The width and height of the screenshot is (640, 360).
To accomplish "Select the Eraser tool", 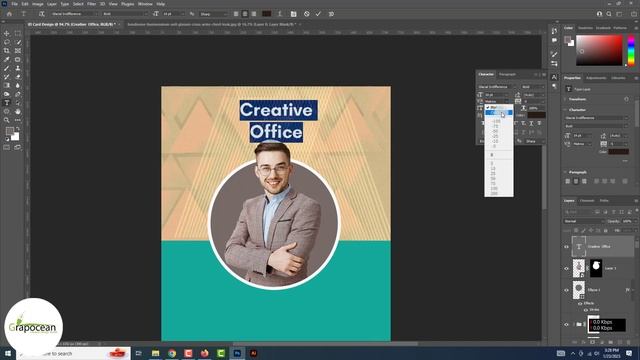I will pyautogui.click(x=18, y=77).
